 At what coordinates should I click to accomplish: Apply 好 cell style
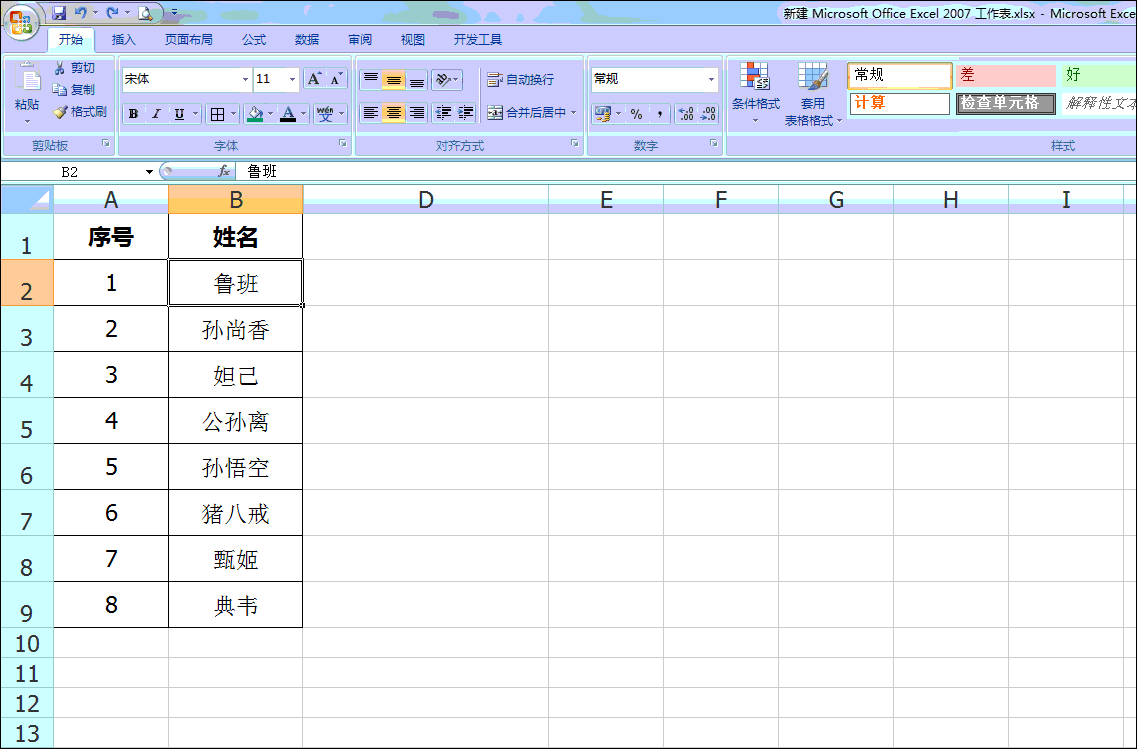(x=1099, y=75)
